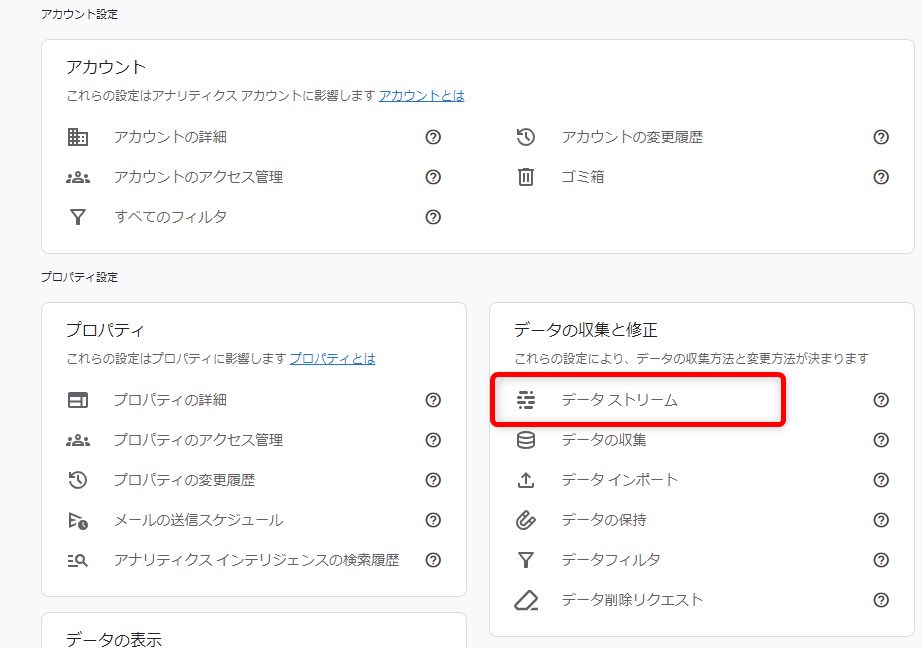Click the upload icon for データ インポート
The image size is (923, 648).
pos(526,480)
